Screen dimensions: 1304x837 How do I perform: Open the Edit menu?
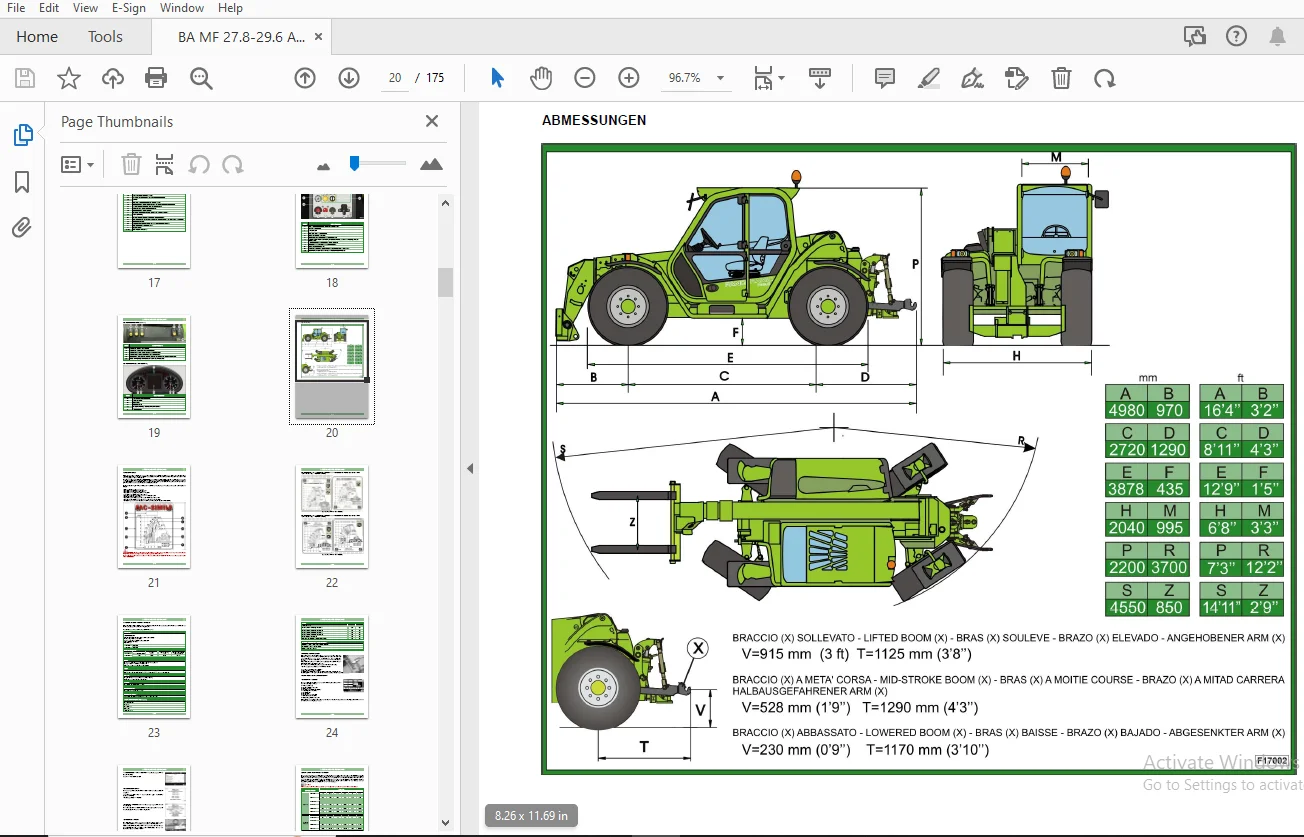pyautogui.click(x=49, y=8)
